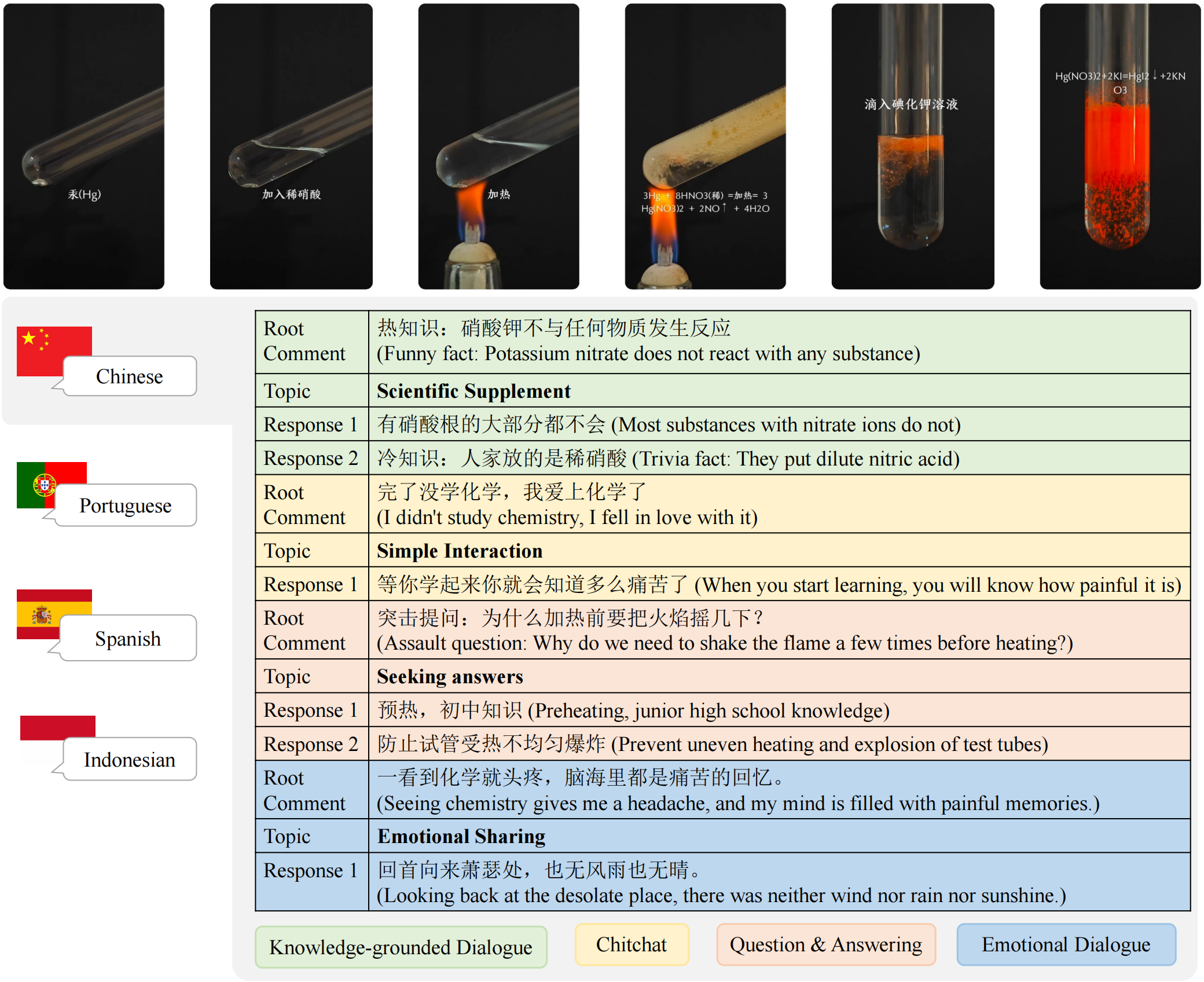
Task: Click the Question & Answering legend box
Action: [x=826, y=944]
